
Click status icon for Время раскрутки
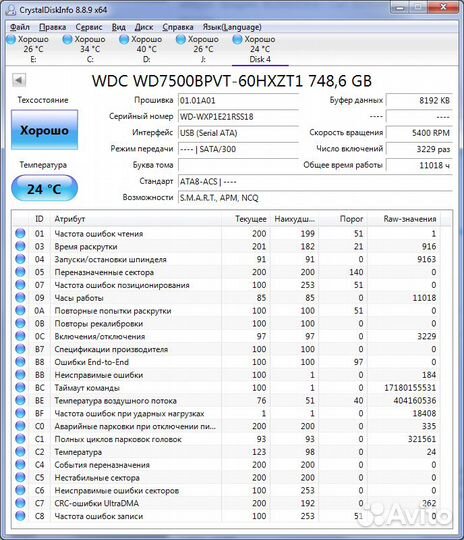(20, 246)
